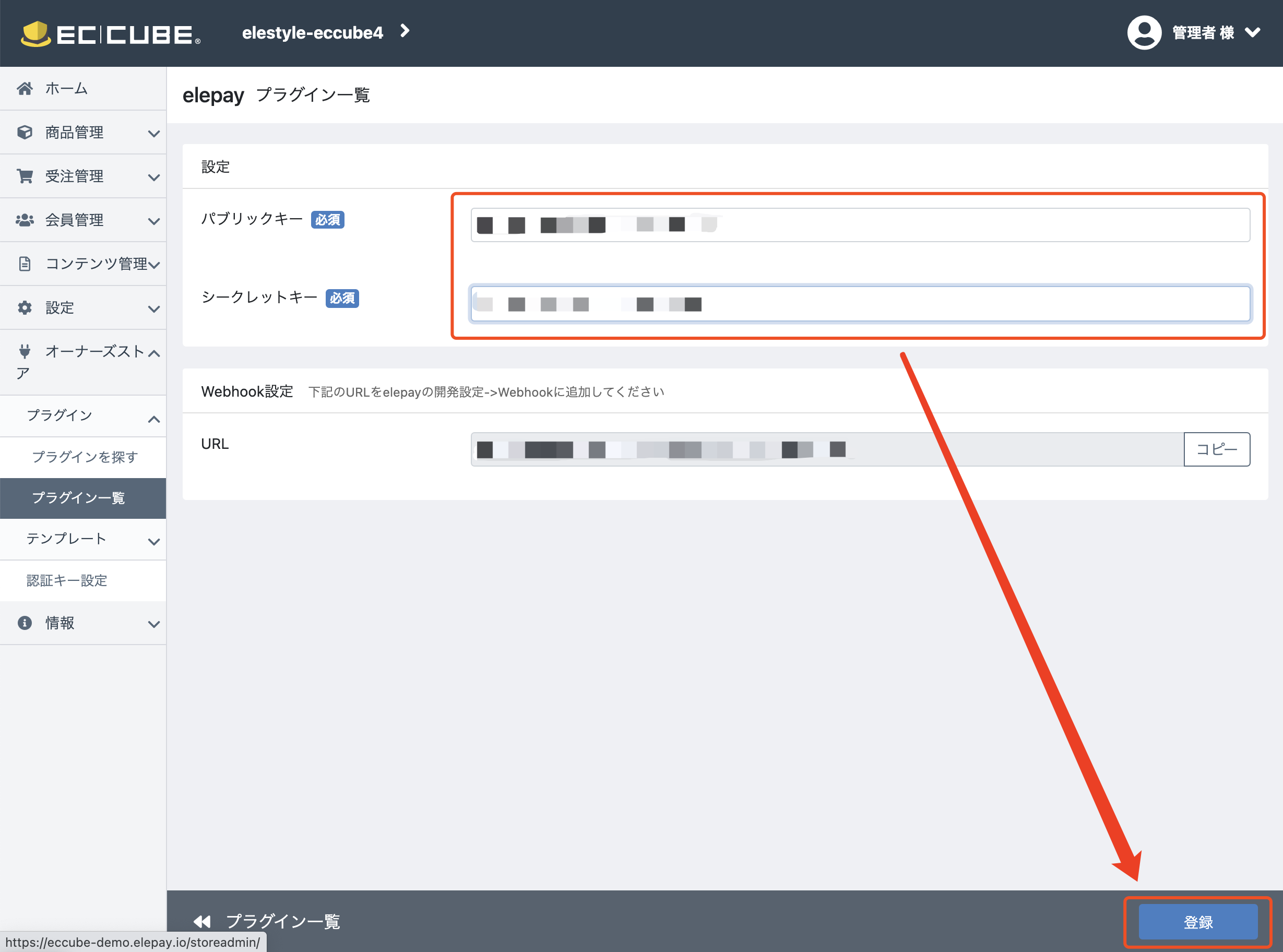Click the 会員管理 users icon

(25, 220)
